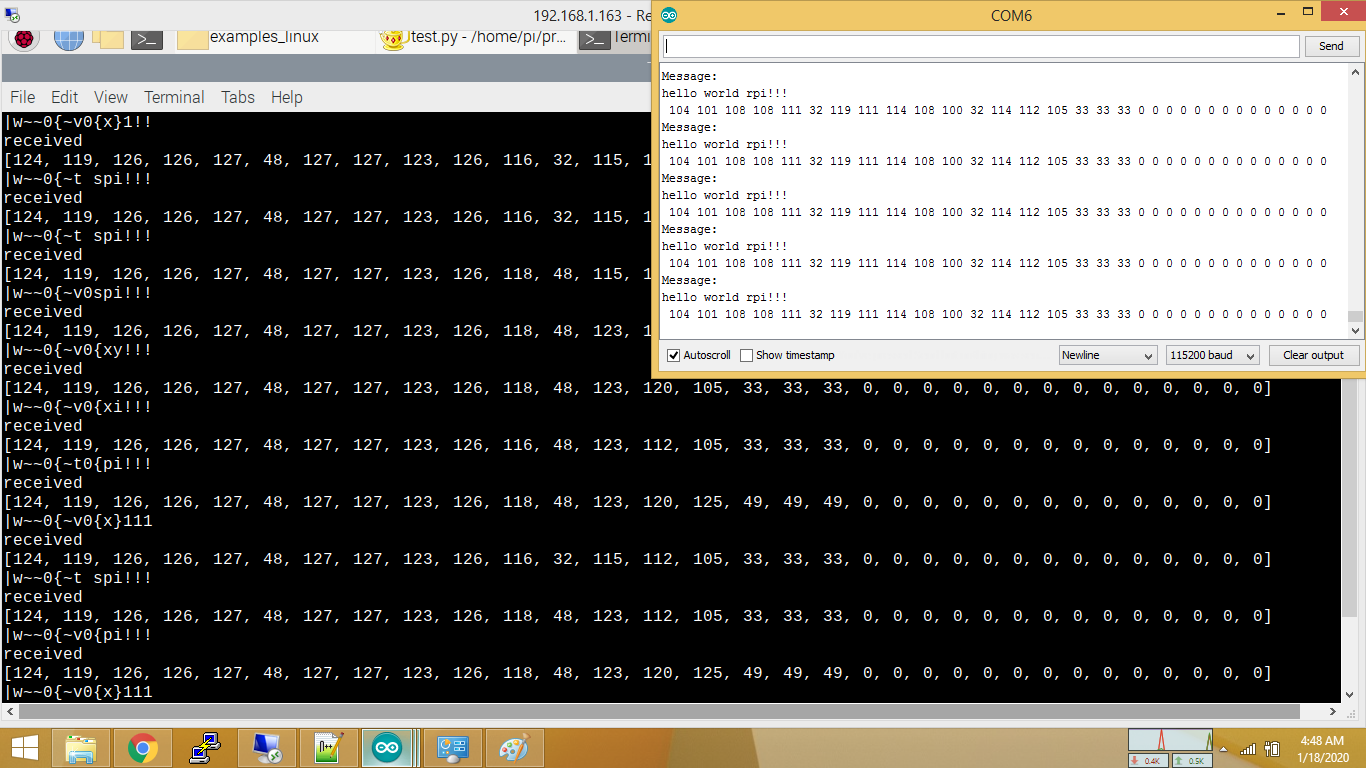Open the 115200 baud rate dropdown
This screenshot has height=768, width=1366.
coord(1212,355)
